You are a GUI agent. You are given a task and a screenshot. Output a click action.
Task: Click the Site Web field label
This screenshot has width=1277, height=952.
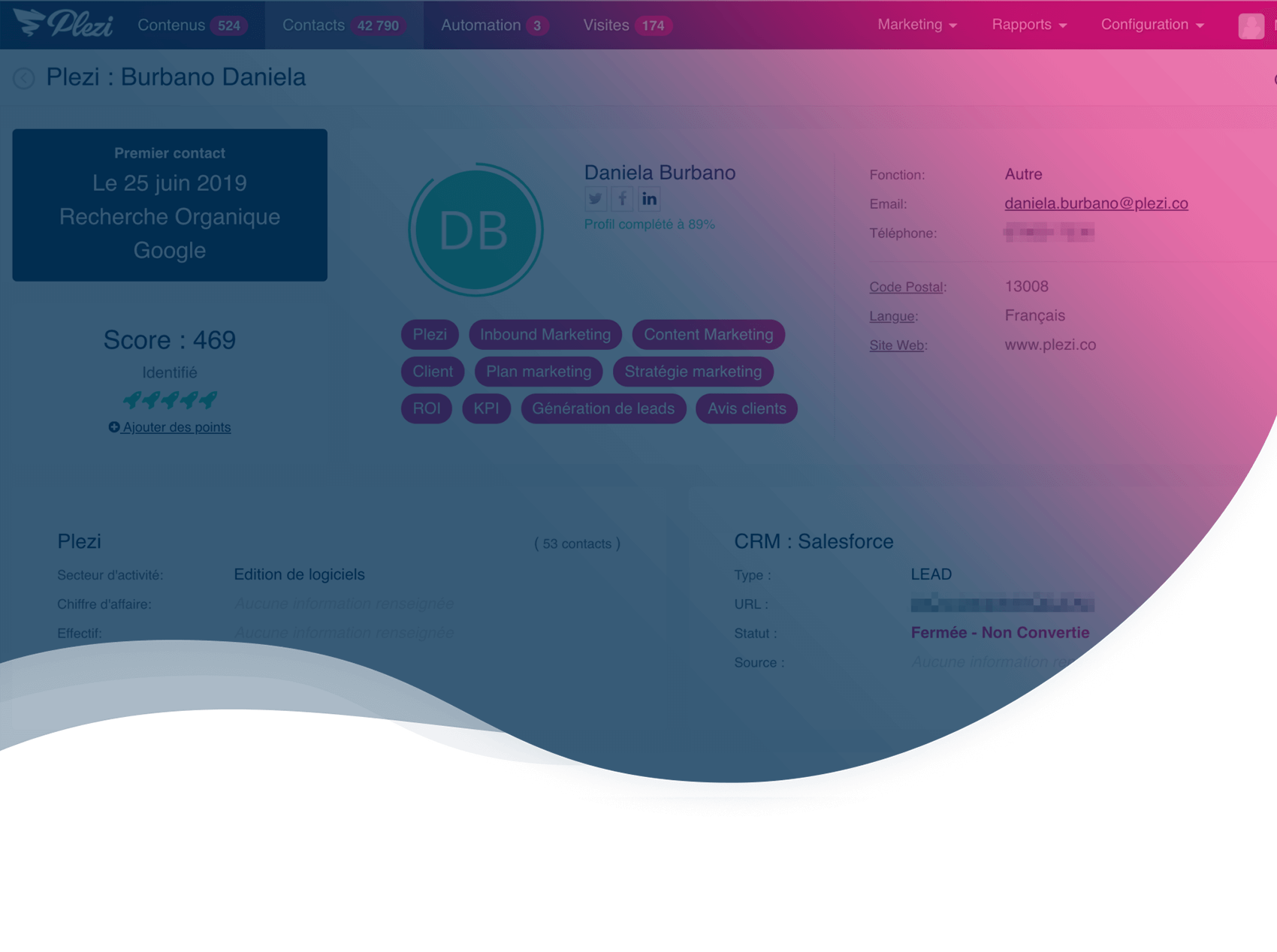[896, 345]
